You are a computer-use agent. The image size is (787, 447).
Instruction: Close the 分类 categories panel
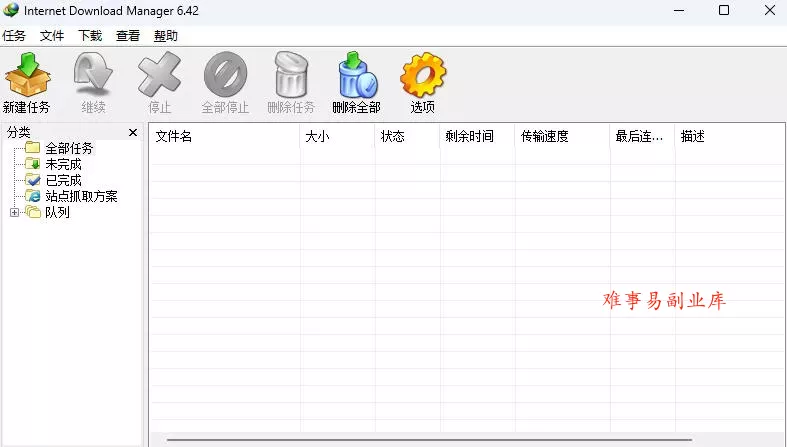[133, 132]
